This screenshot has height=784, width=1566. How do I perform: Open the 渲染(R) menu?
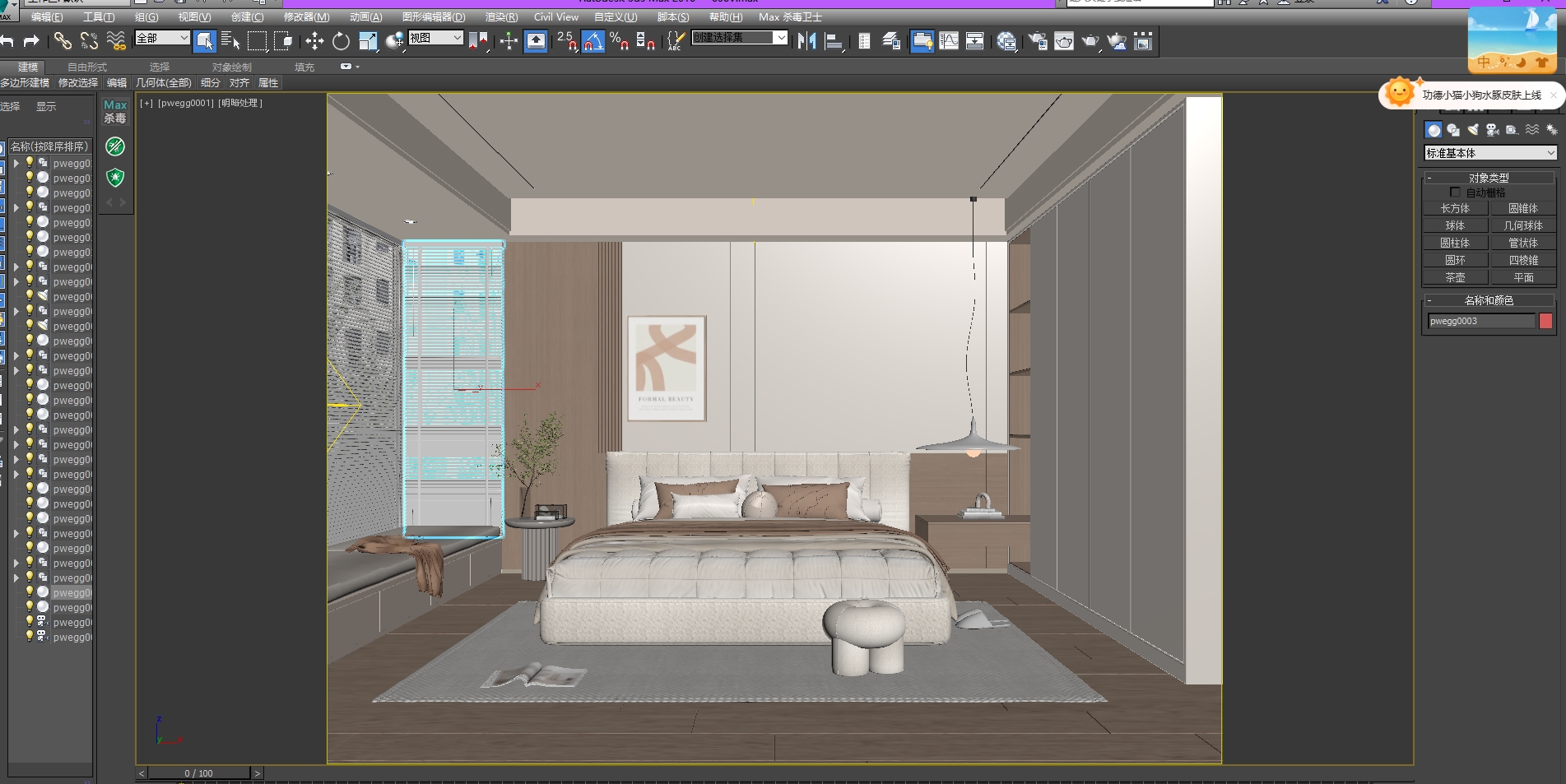(501, 17)
